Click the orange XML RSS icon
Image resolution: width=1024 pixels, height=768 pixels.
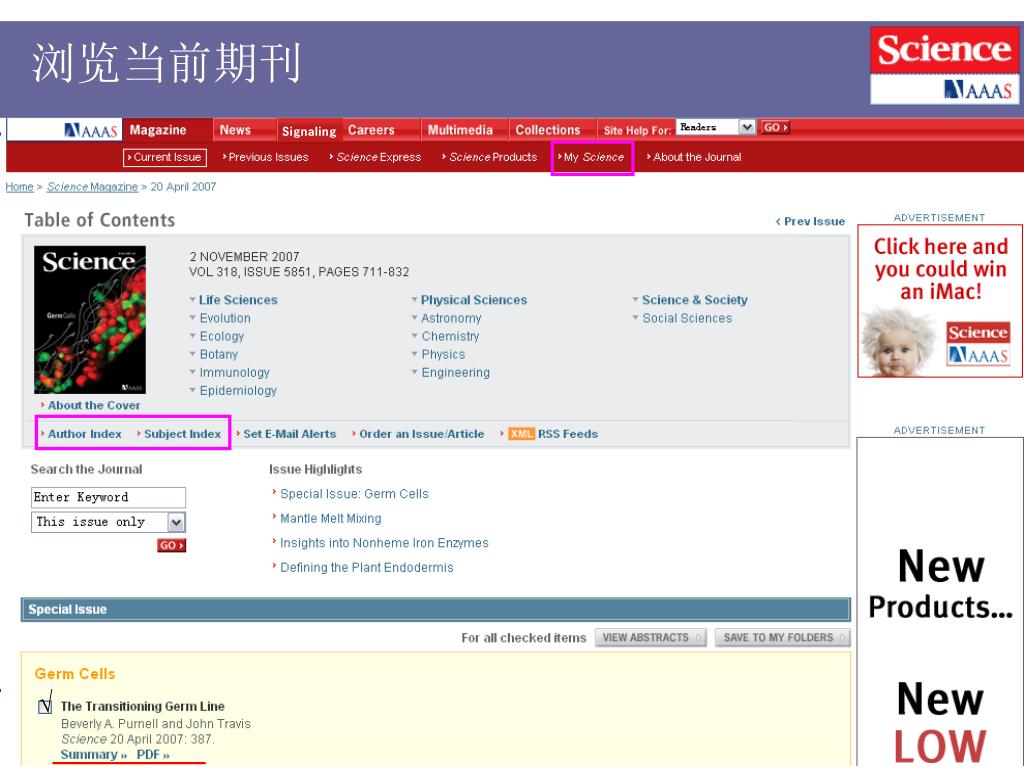click(x=521, y=434)
